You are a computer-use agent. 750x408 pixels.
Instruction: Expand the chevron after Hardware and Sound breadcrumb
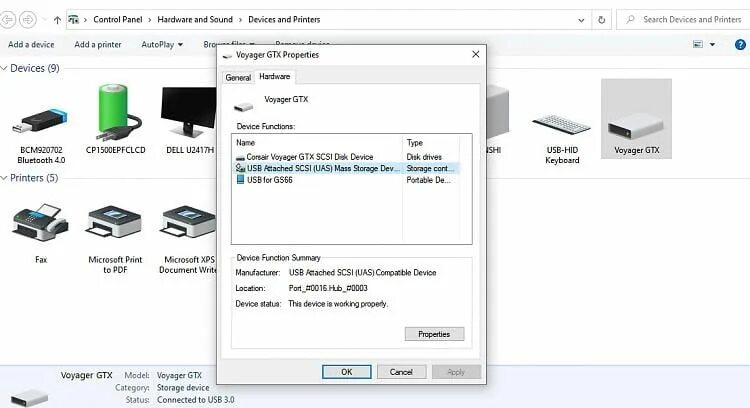tap(240, 20)
